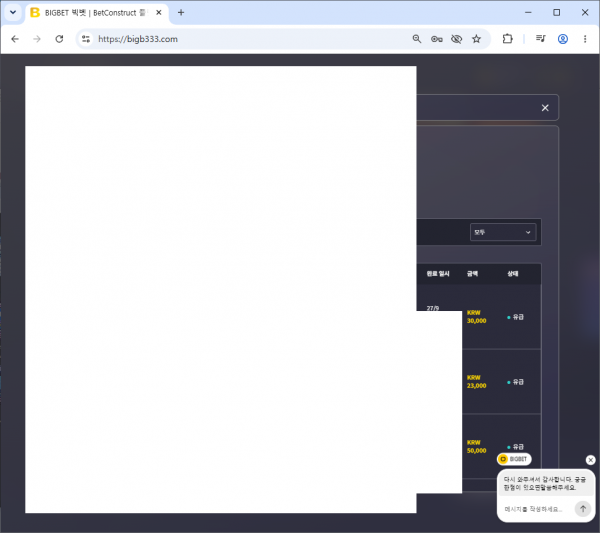Open the Chrome profile avatar

(x=563, y=39)
